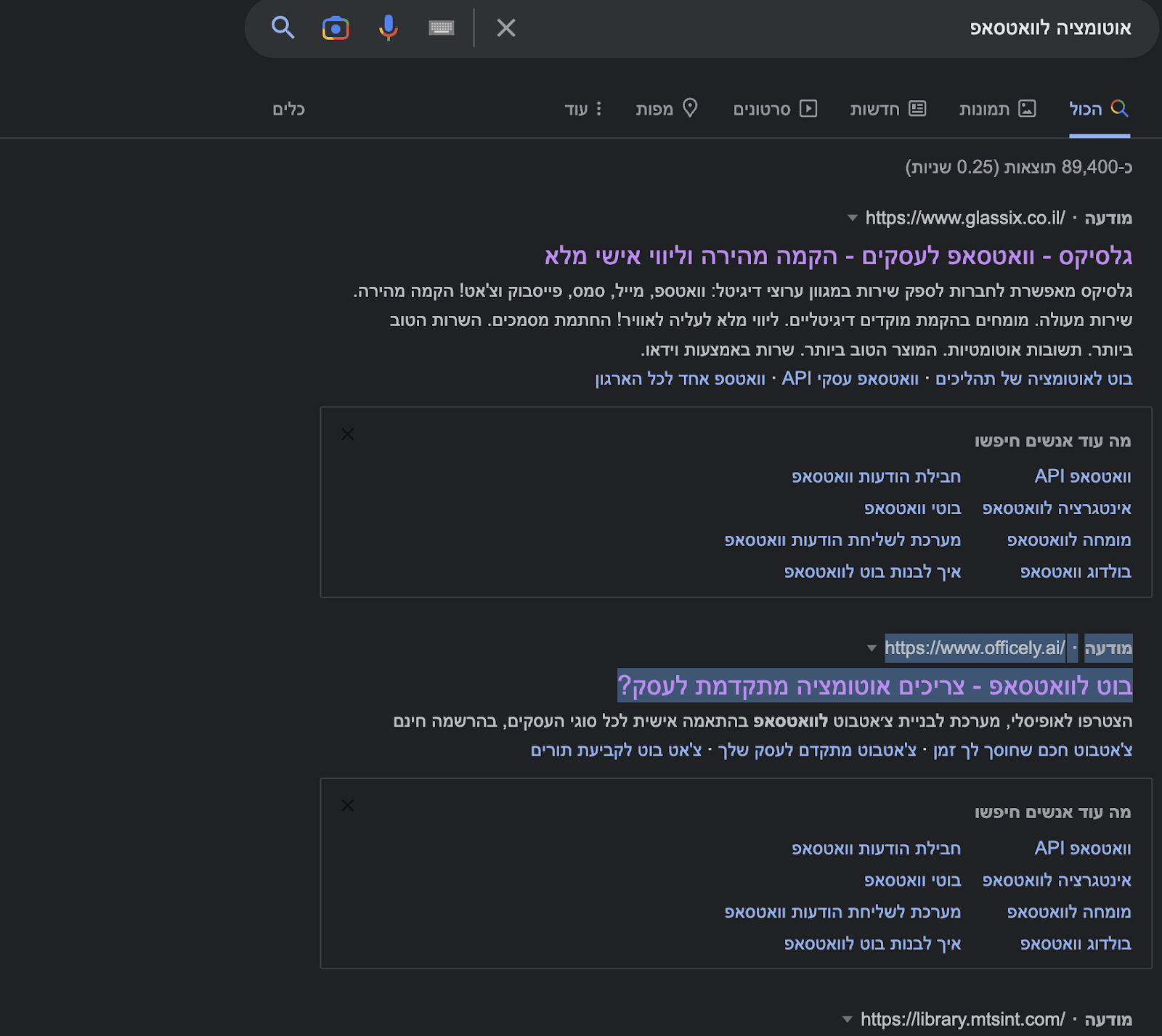The height and width of the screenshot is (1036, 1162).
Task: Start voice search with microphone icon
Action: point(389,28)
